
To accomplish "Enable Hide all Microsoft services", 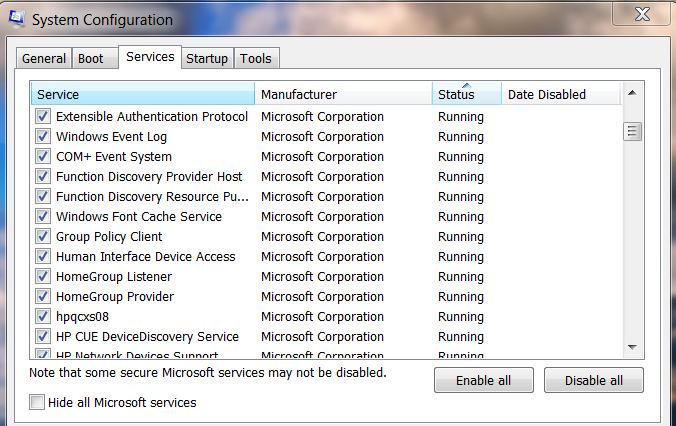I will [x=38, y=402].
